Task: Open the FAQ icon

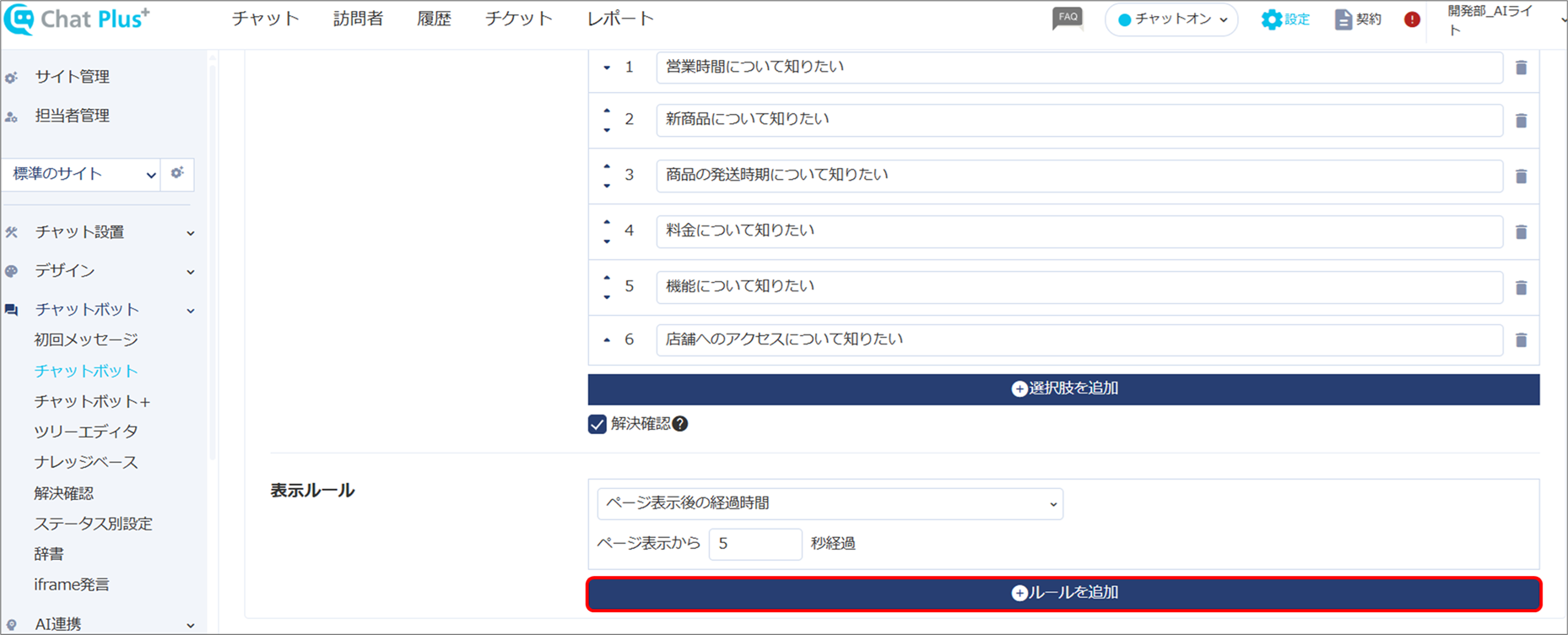Action: click(1068, 19)
